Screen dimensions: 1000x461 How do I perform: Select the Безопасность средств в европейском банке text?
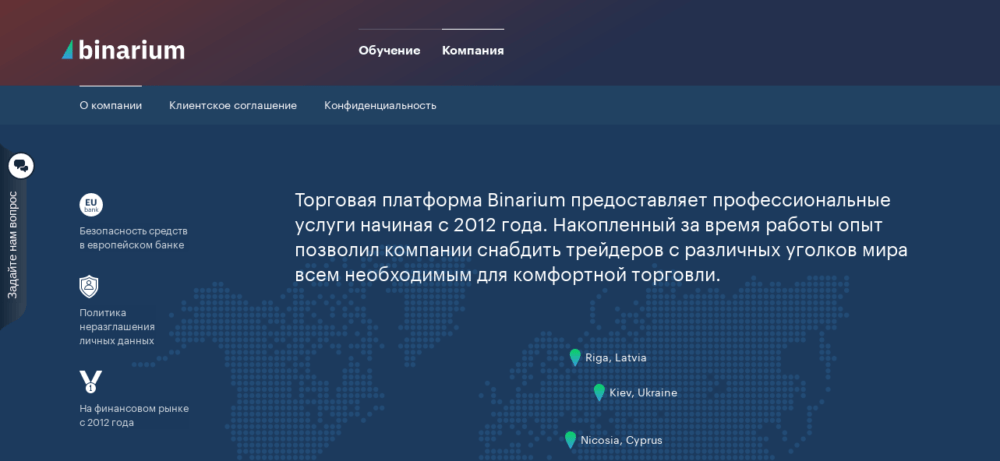(132, 237)
